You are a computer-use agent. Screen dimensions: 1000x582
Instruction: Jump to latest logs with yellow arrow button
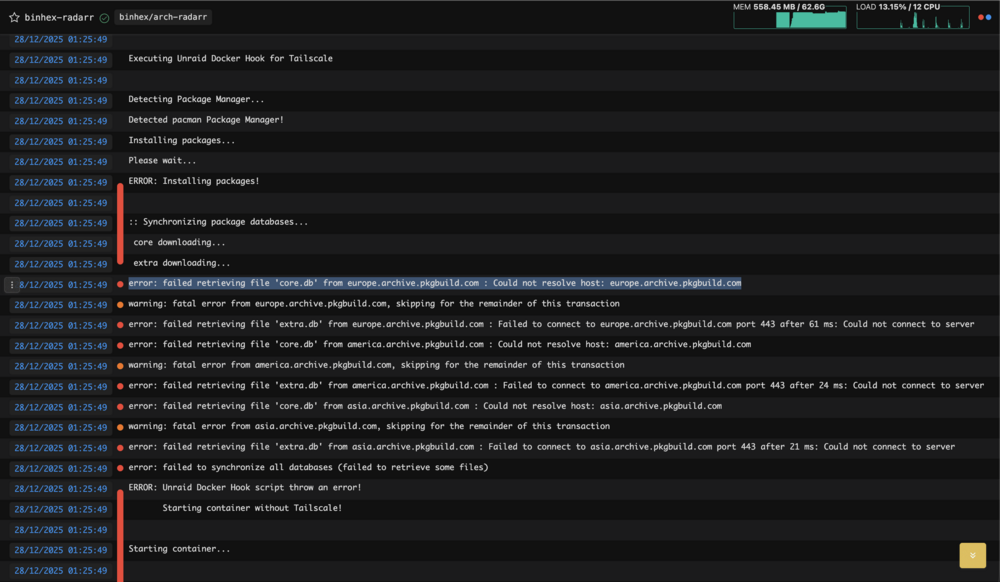click(x=973, y=555)
